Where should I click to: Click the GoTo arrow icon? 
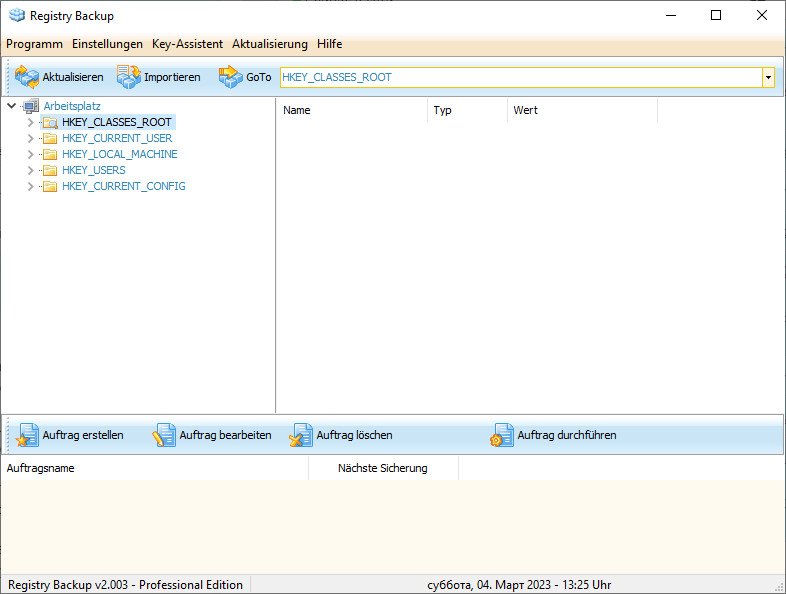pos(231,77)
